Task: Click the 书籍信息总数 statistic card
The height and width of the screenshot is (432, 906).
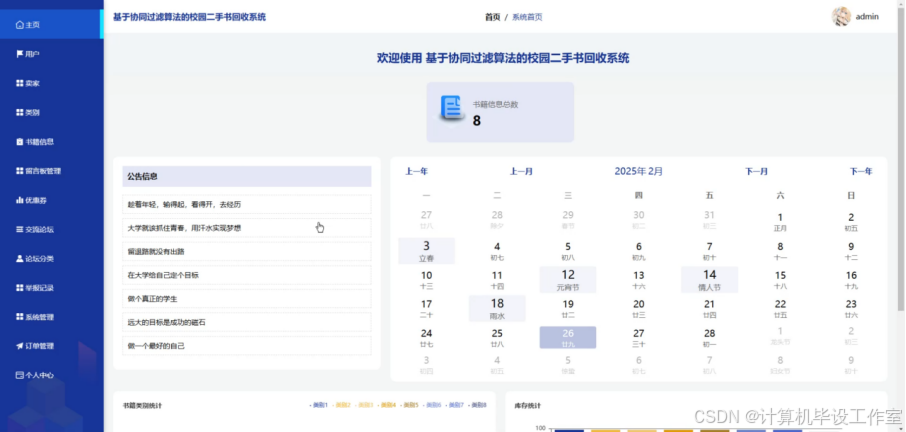Action: (x=500, y=112)
